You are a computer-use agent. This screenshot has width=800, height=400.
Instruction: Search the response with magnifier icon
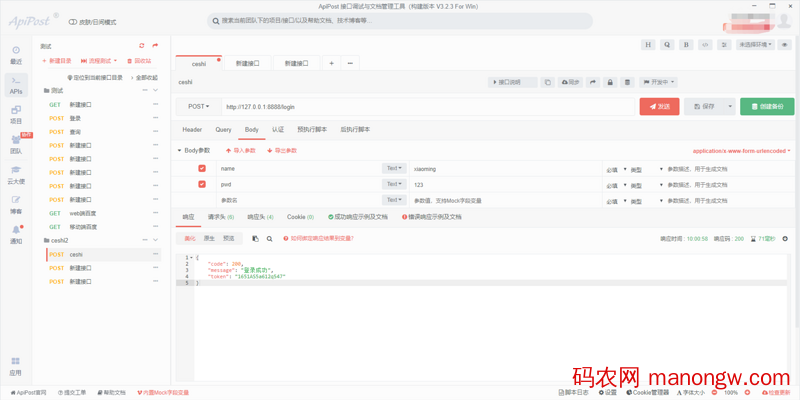point(269,238)
